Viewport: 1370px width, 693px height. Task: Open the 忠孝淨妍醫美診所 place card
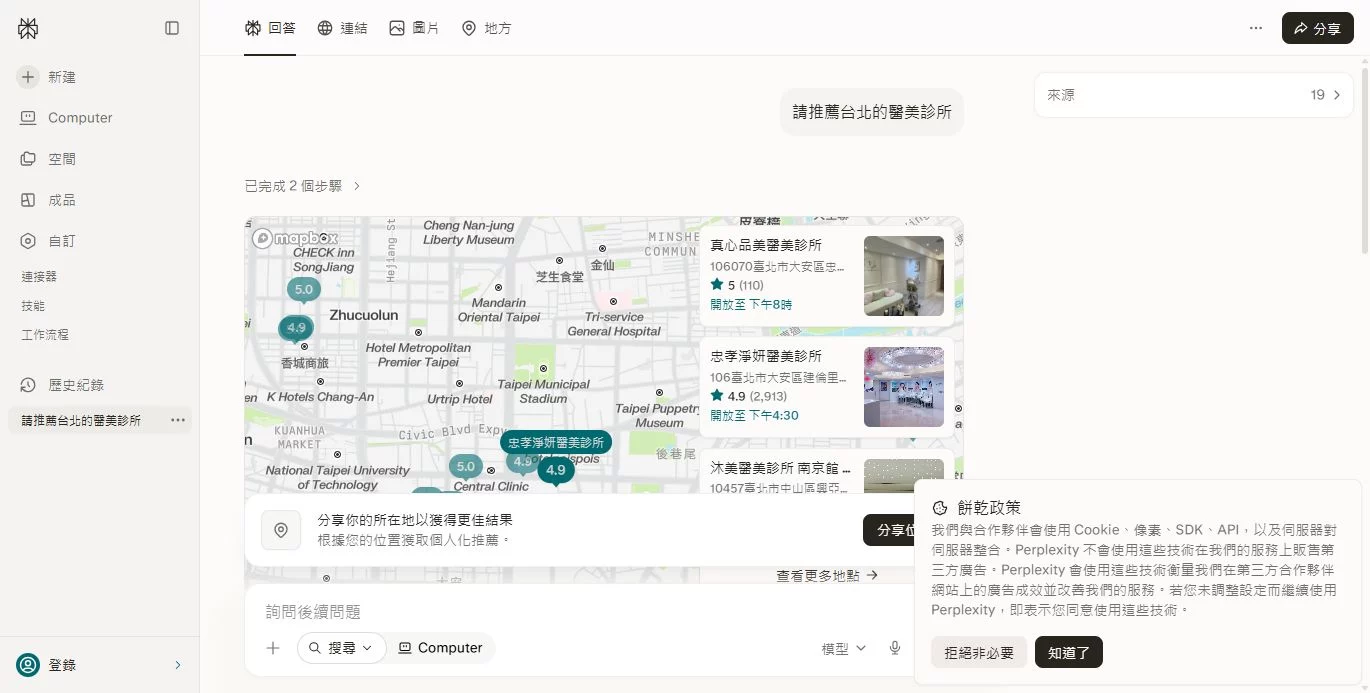coord(827,387)
